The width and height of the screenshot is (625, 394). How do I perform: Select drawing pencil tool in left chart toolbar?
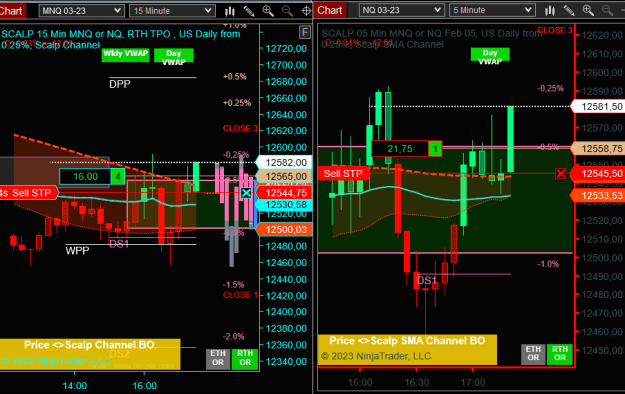[x=249, y=11]
